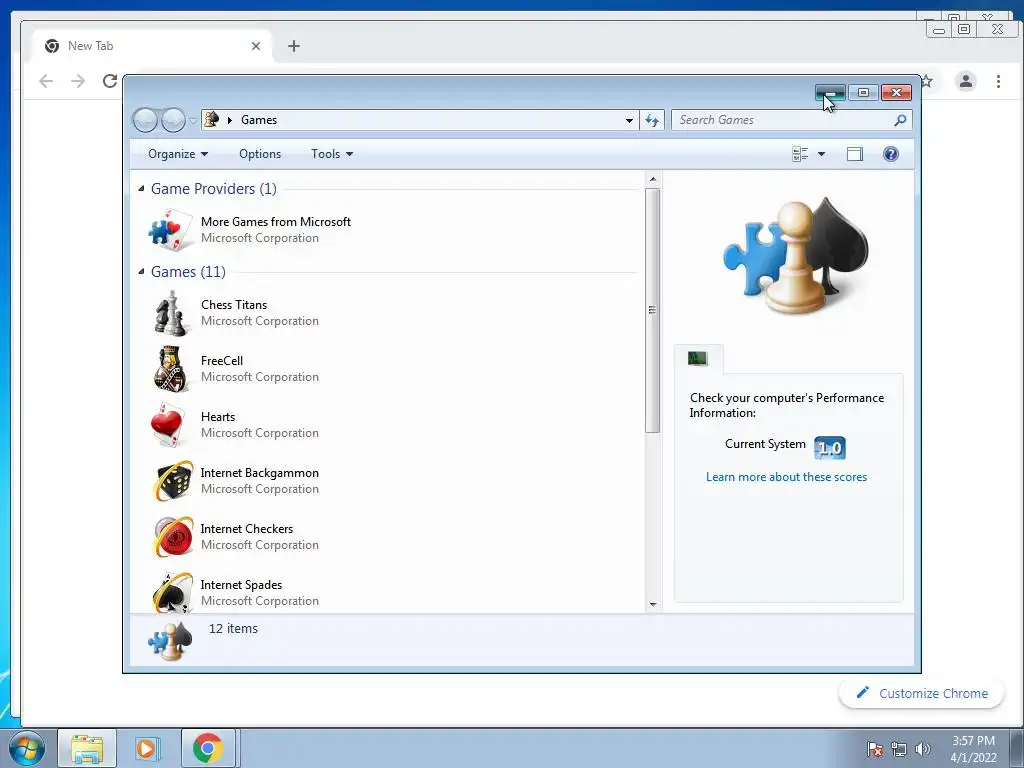Toggle the preview pane icon
This screenshot has width=1024, height=768.
[855, 154]
